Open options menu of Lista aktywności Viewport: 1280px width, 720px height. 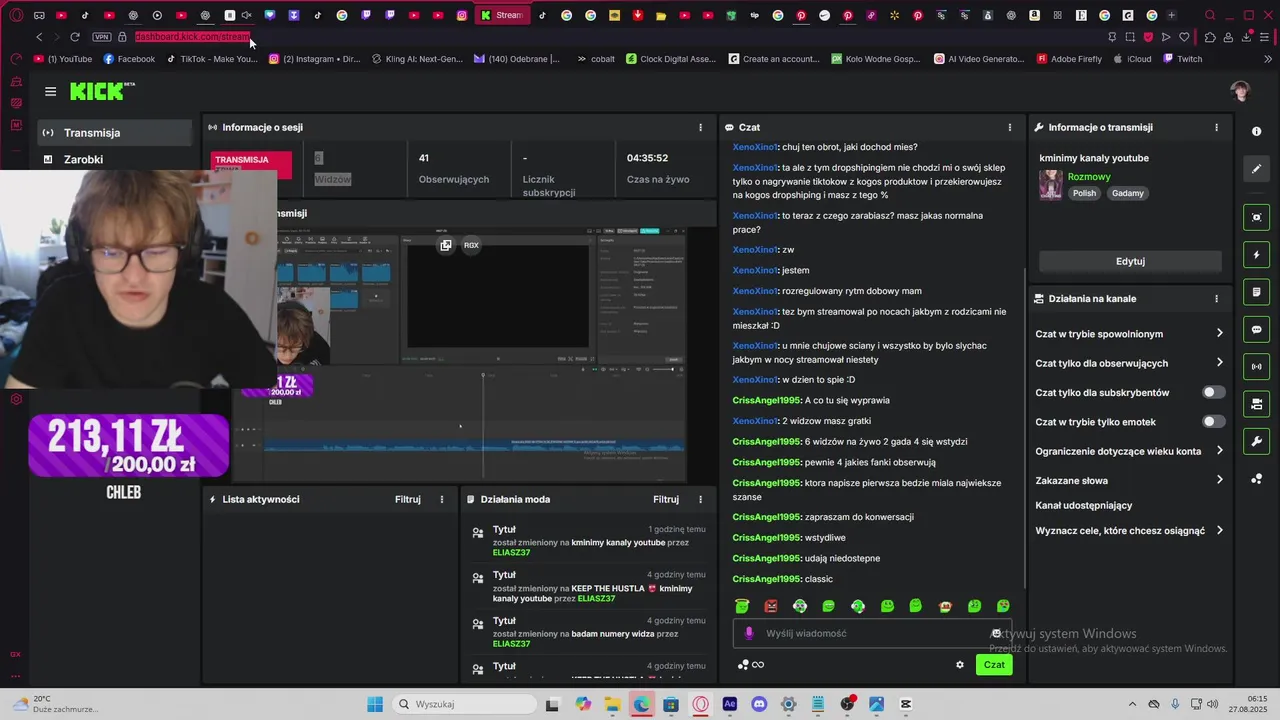(442, 499)
